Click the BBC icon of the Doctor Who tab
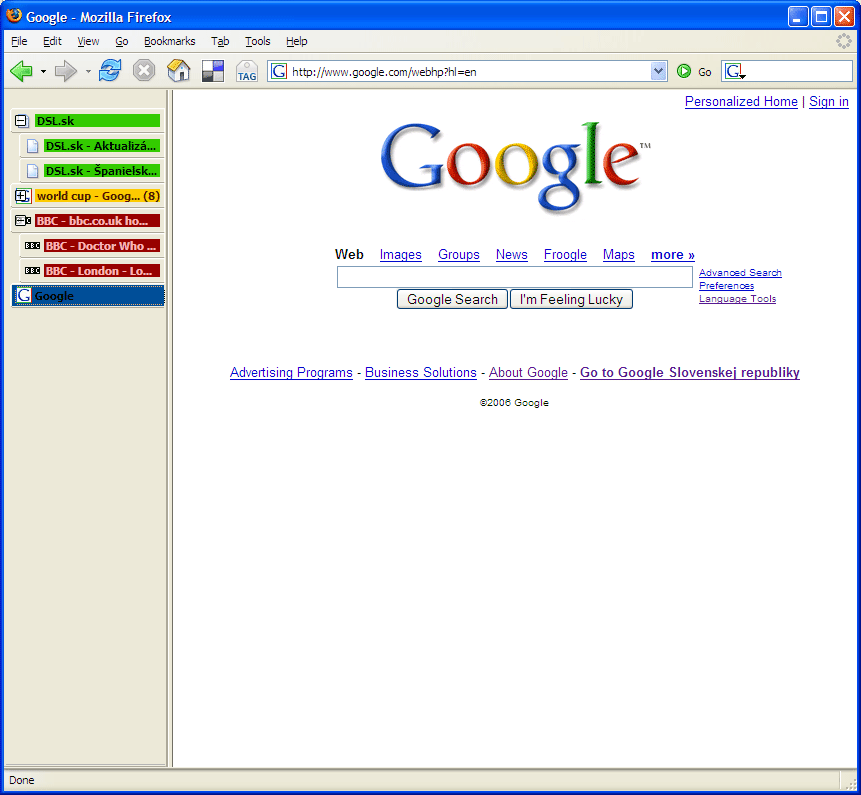The height and width of the screenshot is (795, 861). pyautogui.click(x=32, y=246)
